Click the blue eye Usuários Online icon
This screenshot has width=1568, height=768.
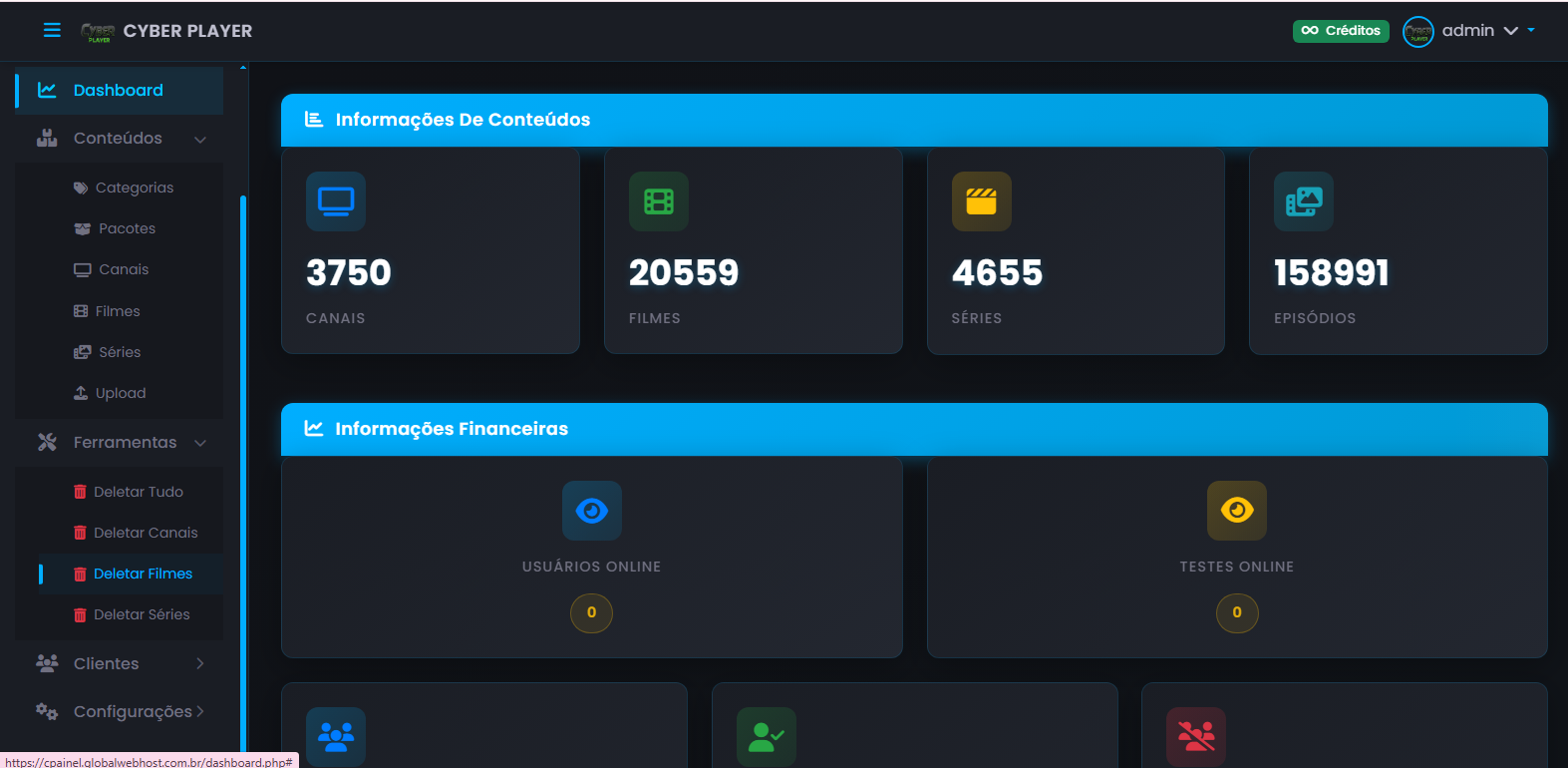click(591, 511)
